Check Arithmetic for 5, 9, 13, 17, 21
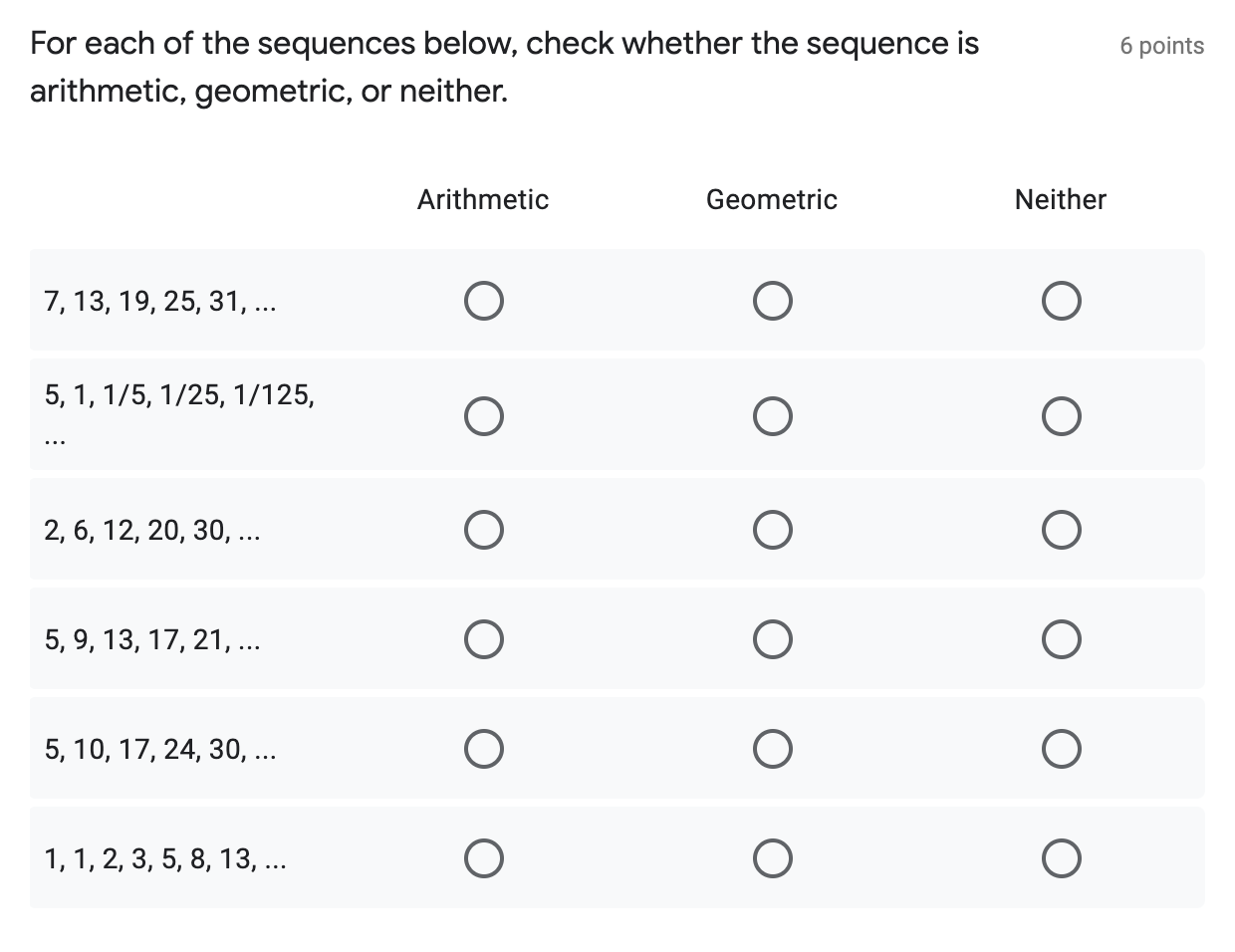The width and height of the screenshot is (1235, 952). (x=483, y=638)
